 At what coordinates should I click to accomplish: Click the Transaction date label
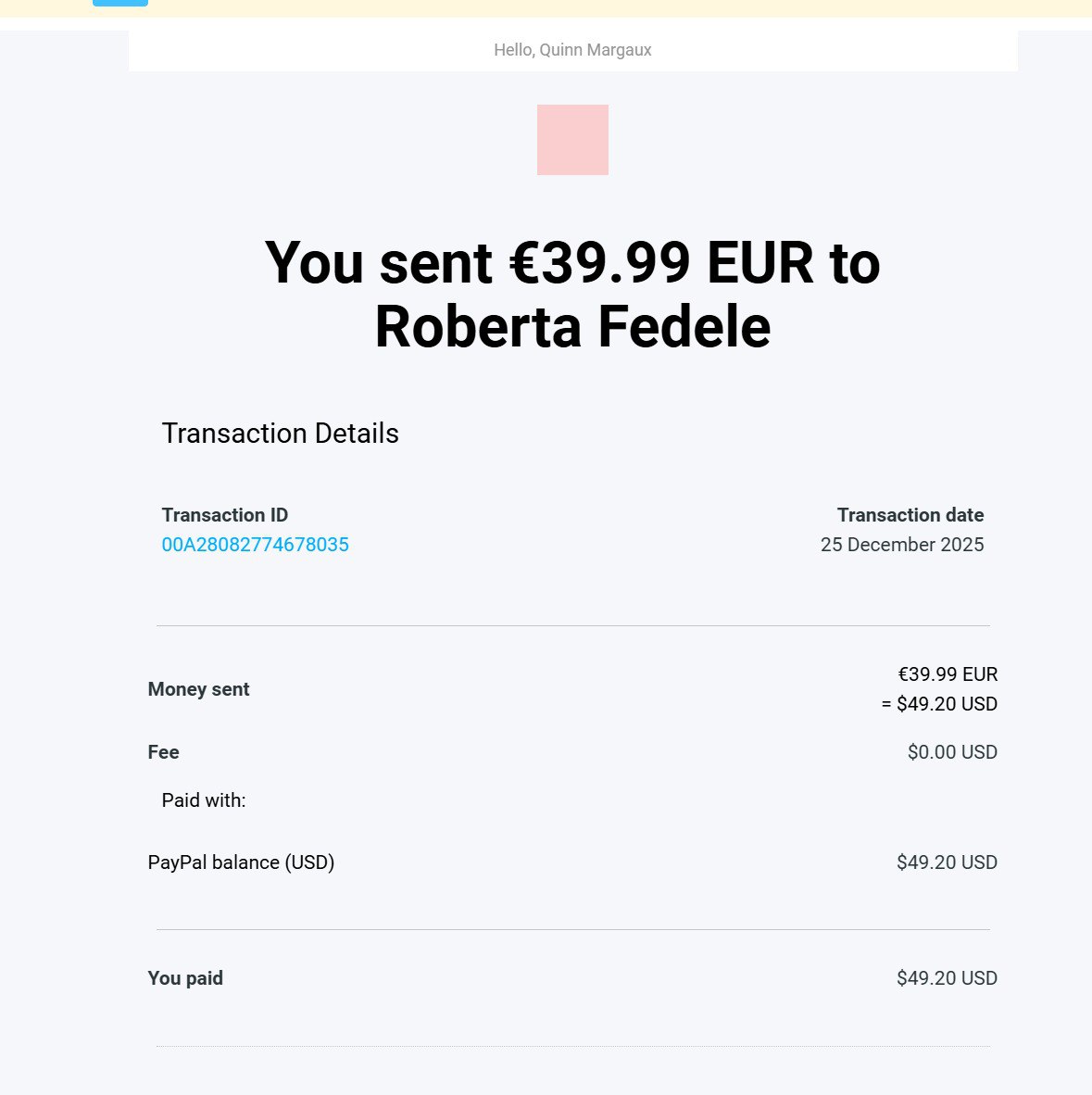[x=910, y=515]
